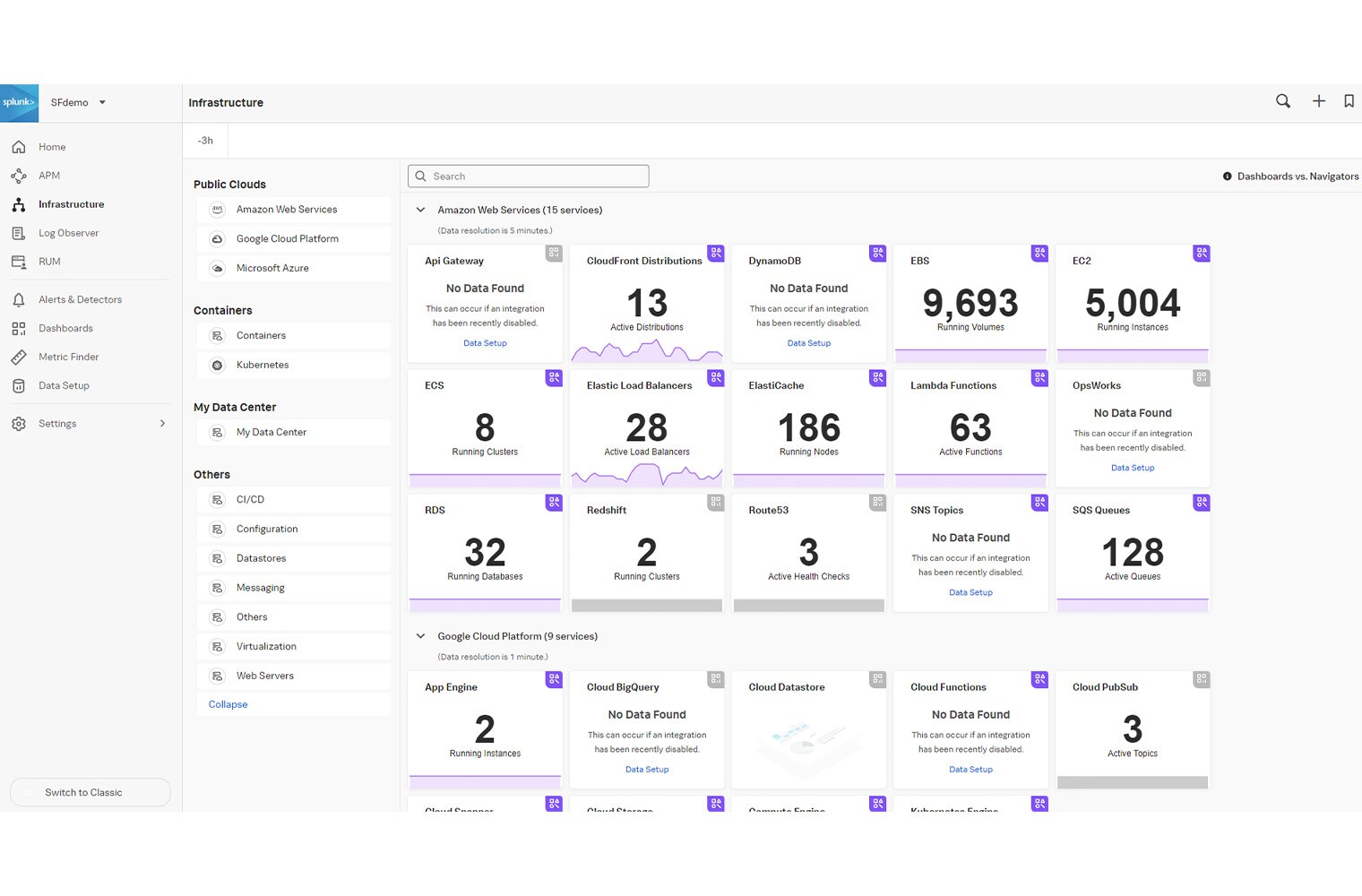
Task: Select Virtualization under Others
Action: (x=293, y=647)
